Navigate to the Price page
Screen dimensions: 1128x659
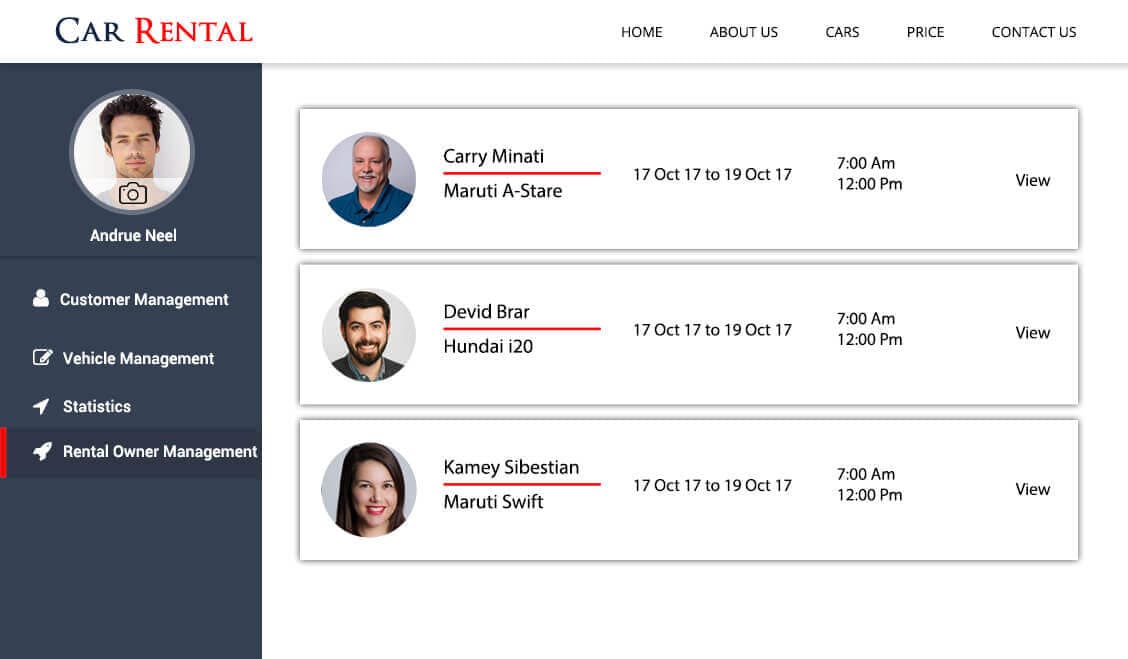pyautogui.click(x=925, y=32)
